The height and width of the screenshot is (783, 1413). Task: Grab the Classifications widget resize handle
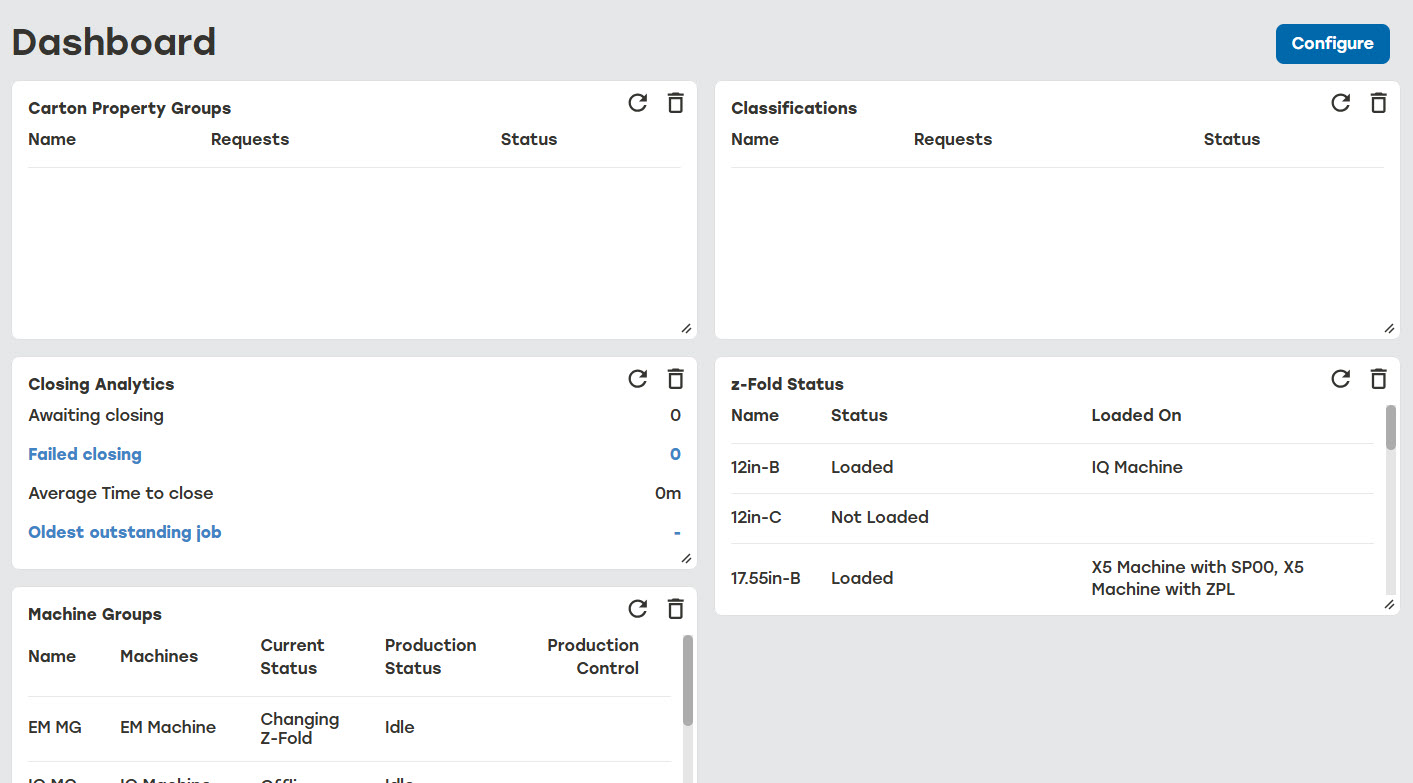coord(1389,328)
